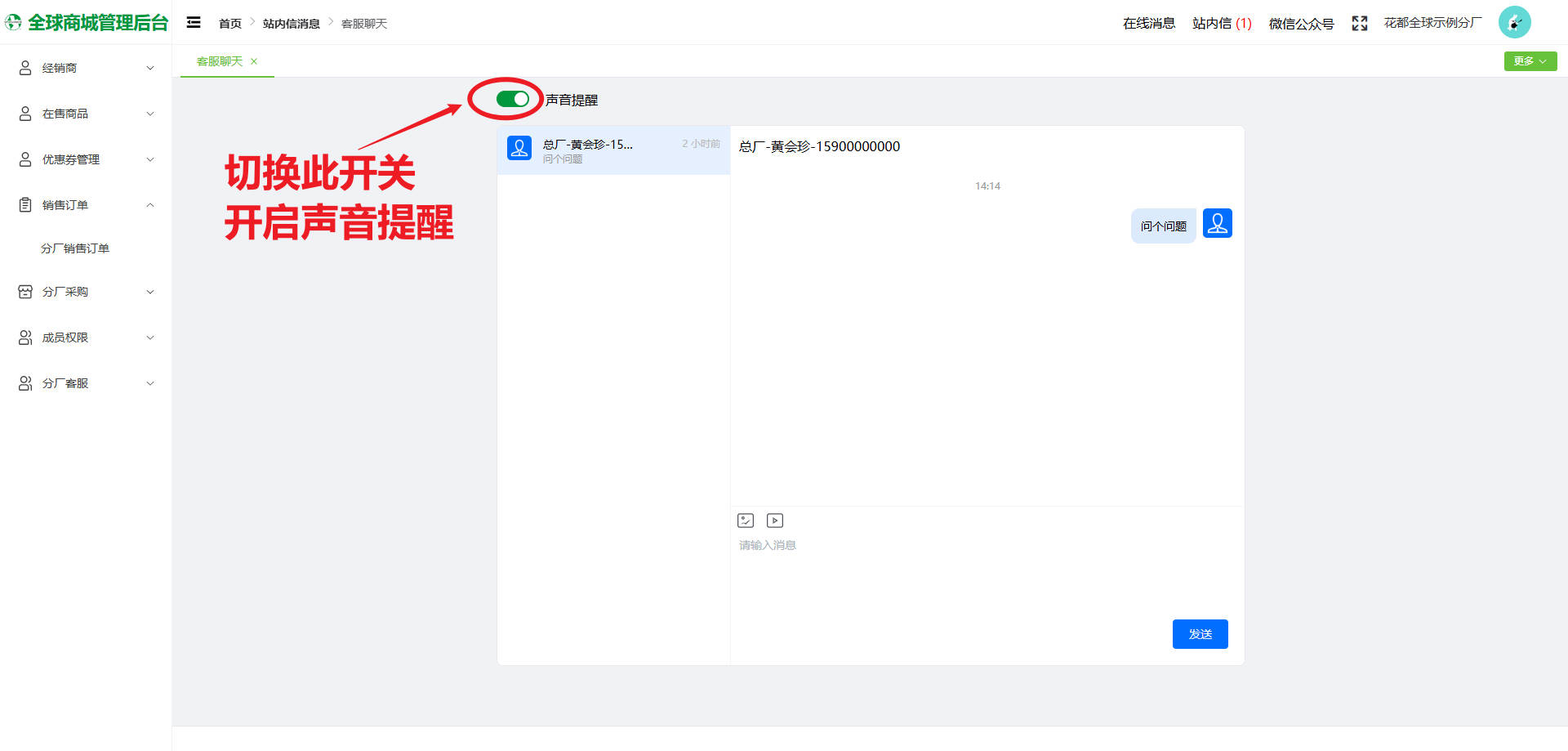Click the 优惠券管理 coupon icon in the sidebar
The height and width of the screenshot is (751, 1568).
tap(24, 159)
